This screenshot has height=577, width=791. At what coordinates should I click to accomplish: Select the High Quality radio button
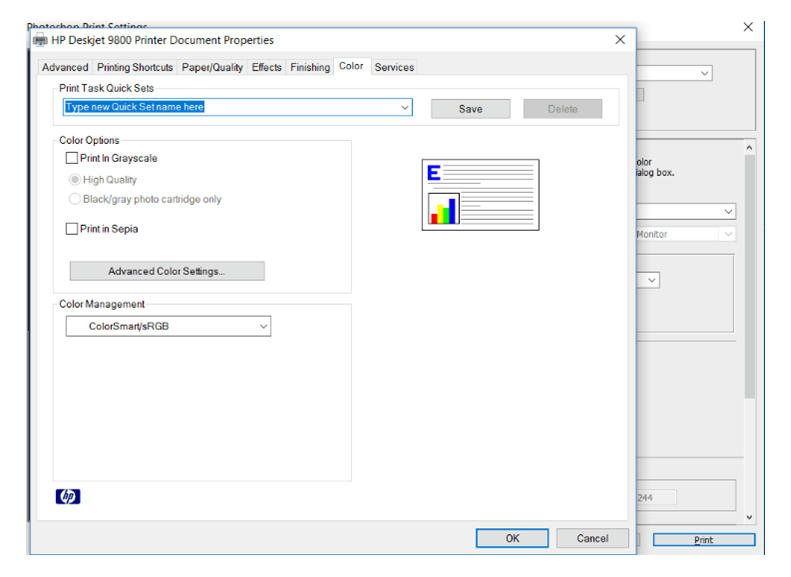(x=75, y=180)
